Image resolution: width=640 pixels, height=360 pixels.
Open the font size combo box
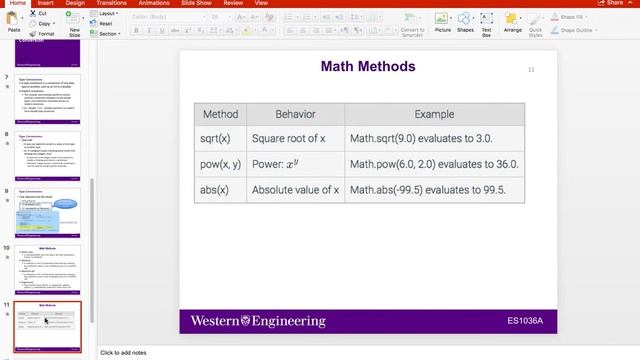[220, 17]
